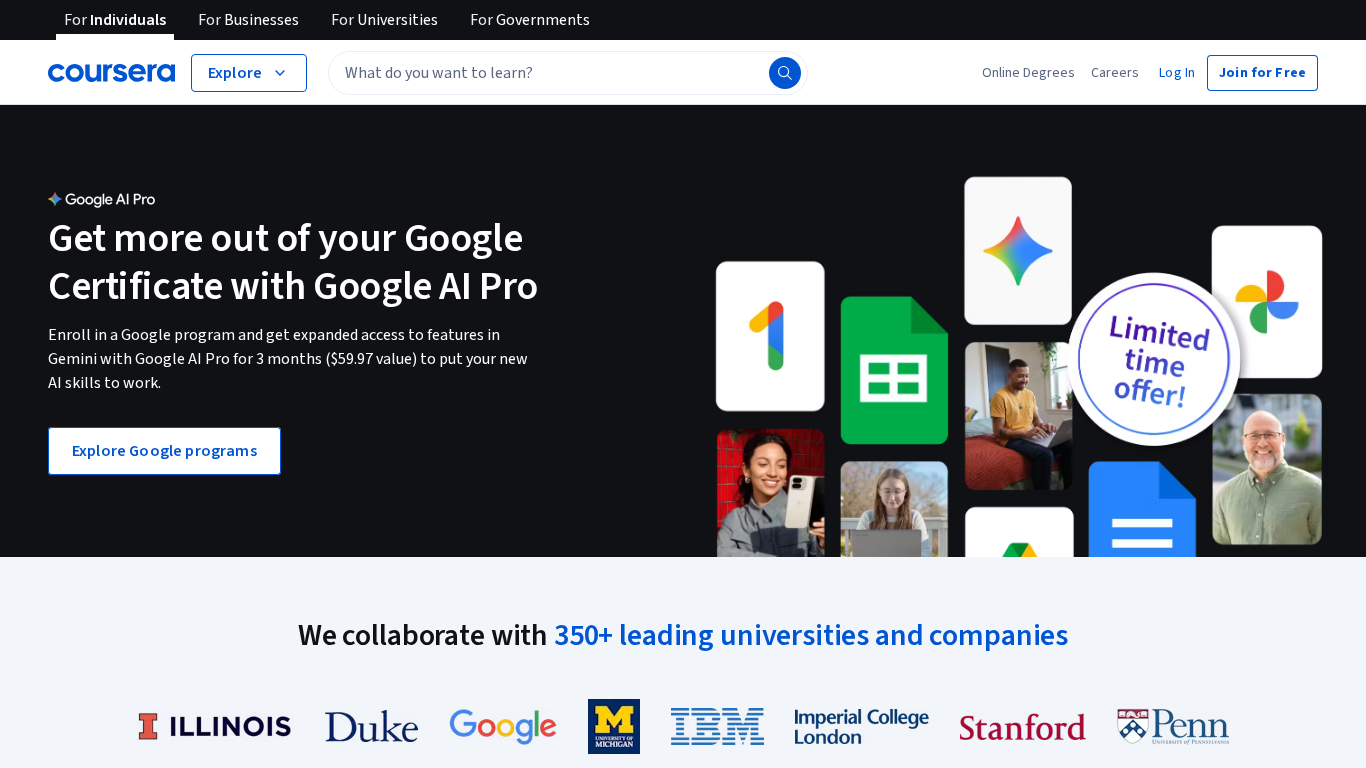Click the Explore Google programs button
The height and width of the screenshot is (768, 1366).
pos(164,450)
